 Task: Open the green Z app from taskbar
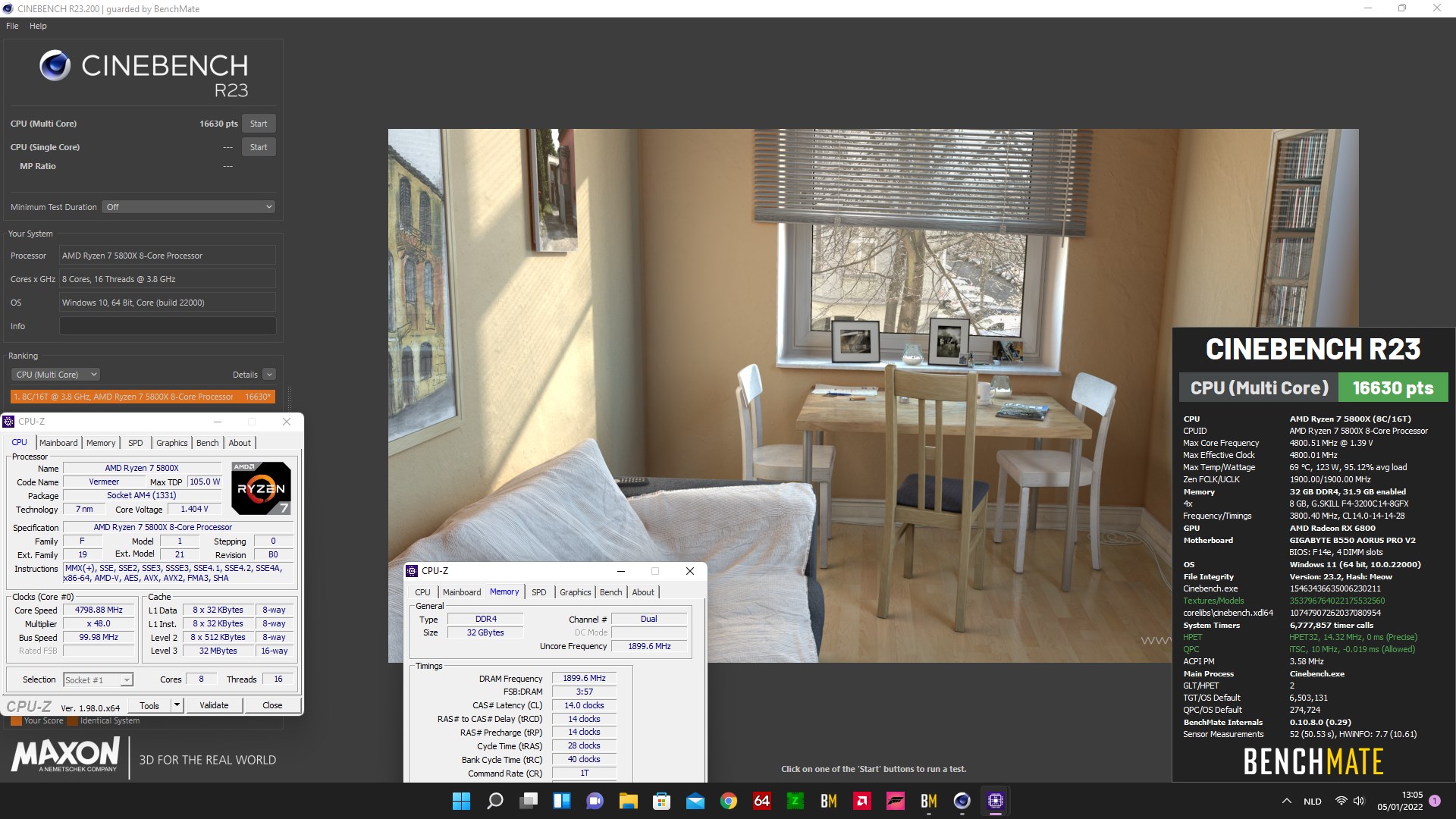795,801
